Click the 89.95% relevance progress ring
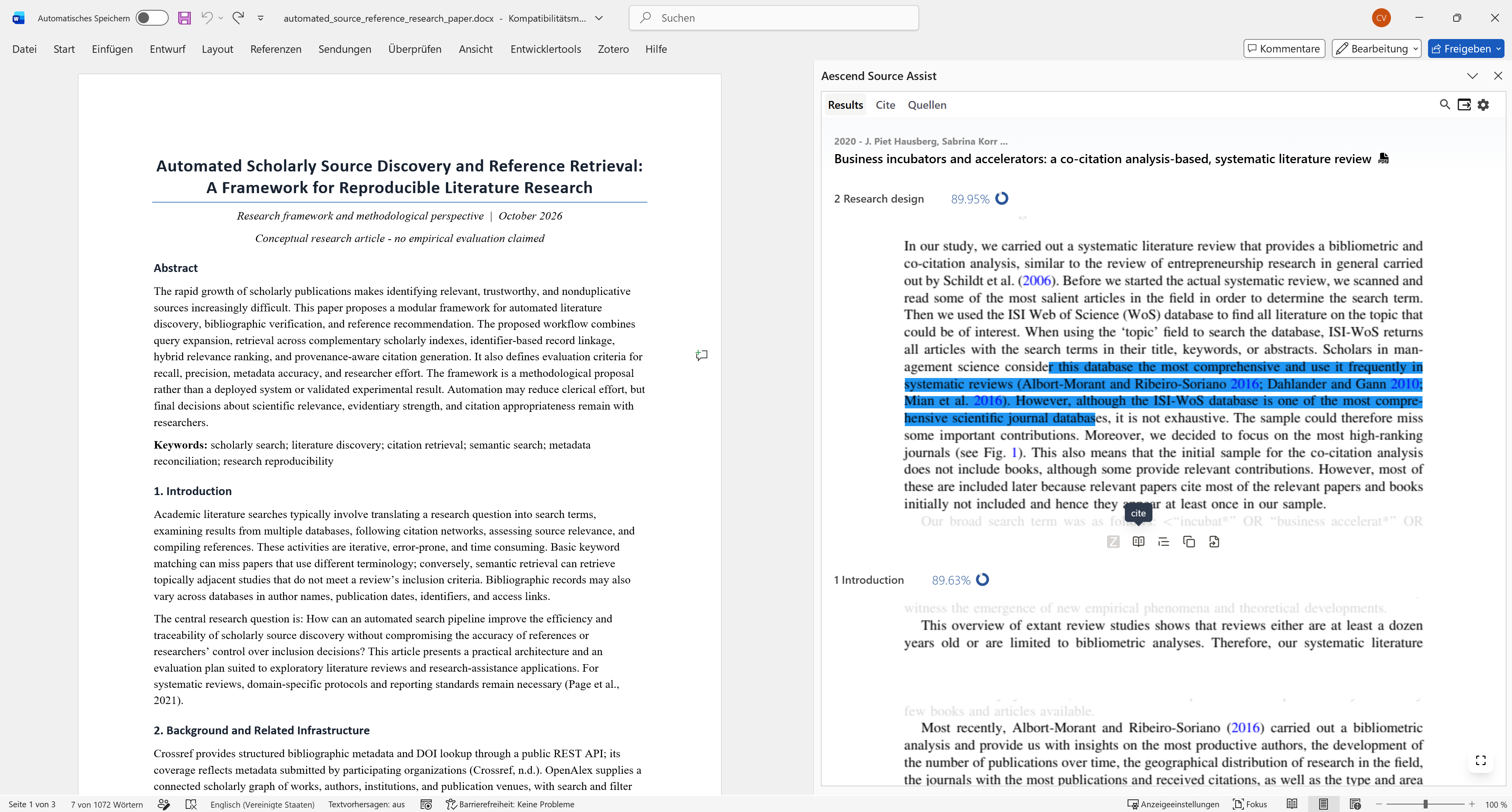Viewport: 1512px width, 812px height. point(1002,199)
